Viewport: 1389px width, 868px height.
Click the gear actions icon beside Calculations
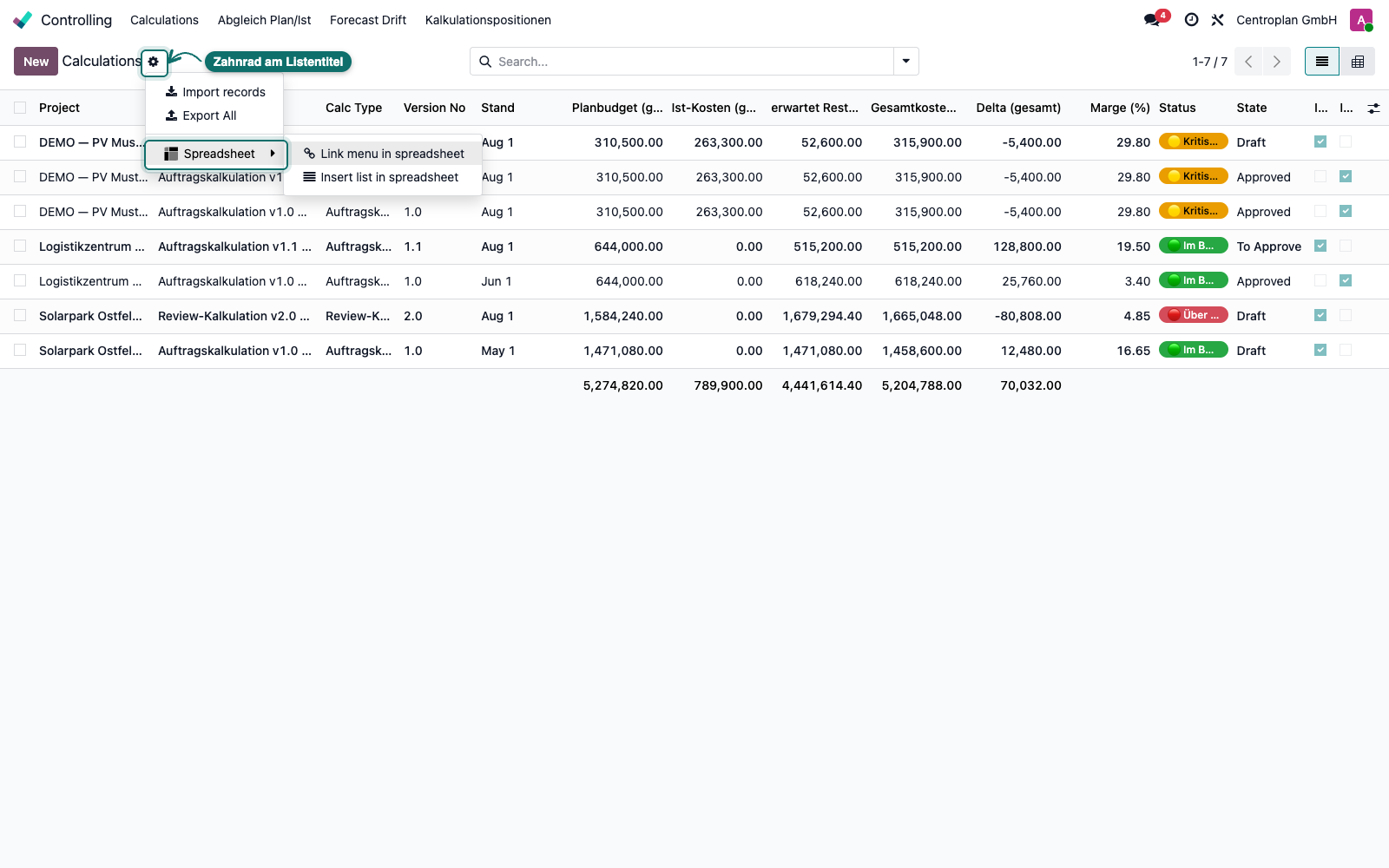[x=154, y=62]
